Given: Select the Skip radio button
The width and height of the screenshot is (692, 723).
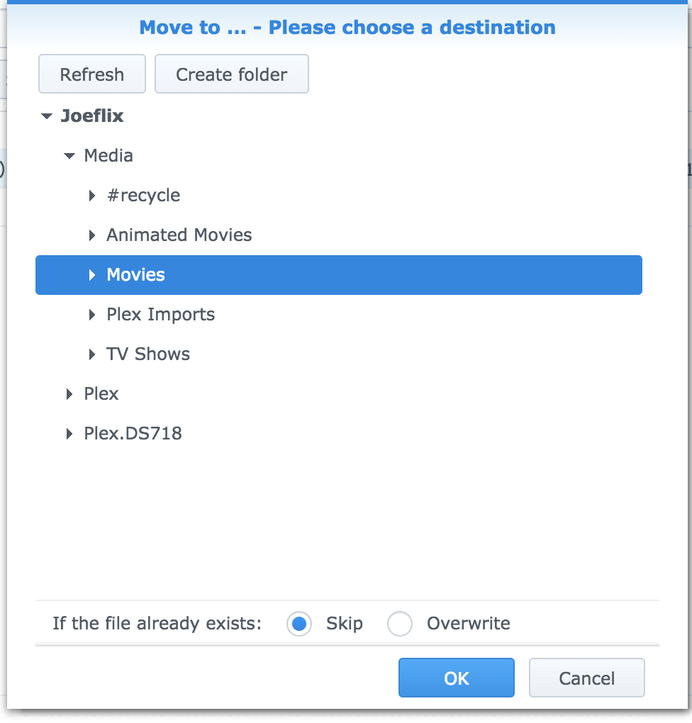Looking at the screenshot, I should coord(299,624).
